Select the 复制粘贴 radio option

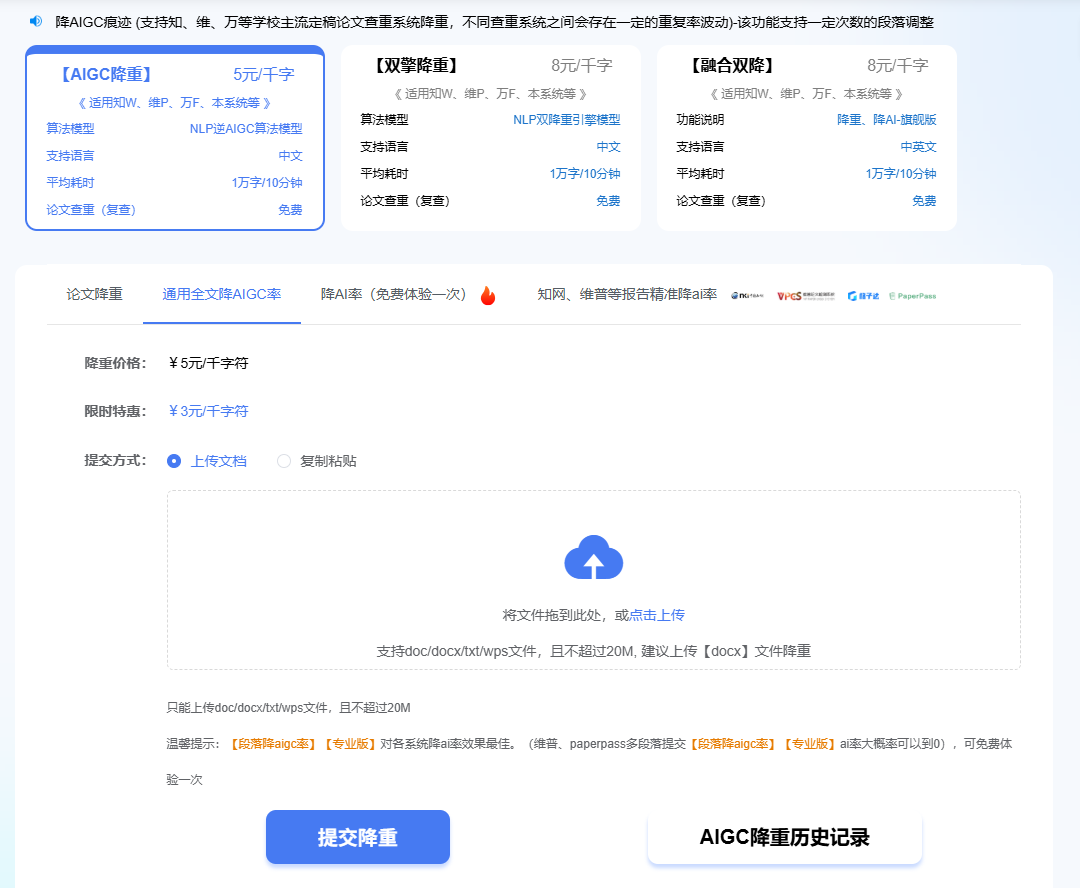click(284, 461)
